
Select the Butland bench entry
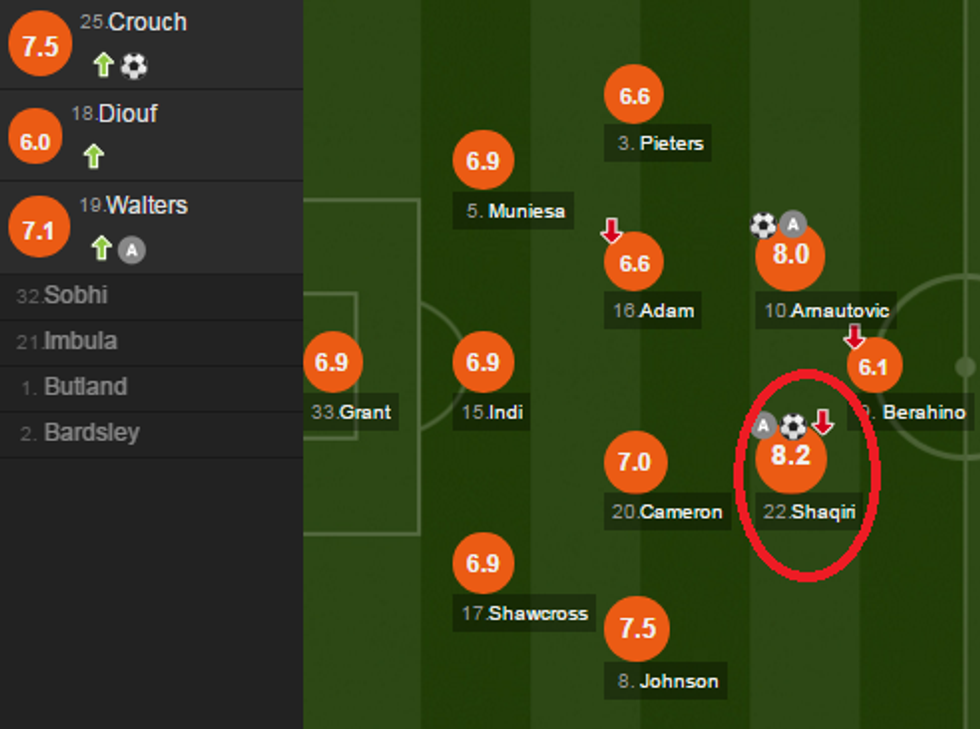pos(85,387)
